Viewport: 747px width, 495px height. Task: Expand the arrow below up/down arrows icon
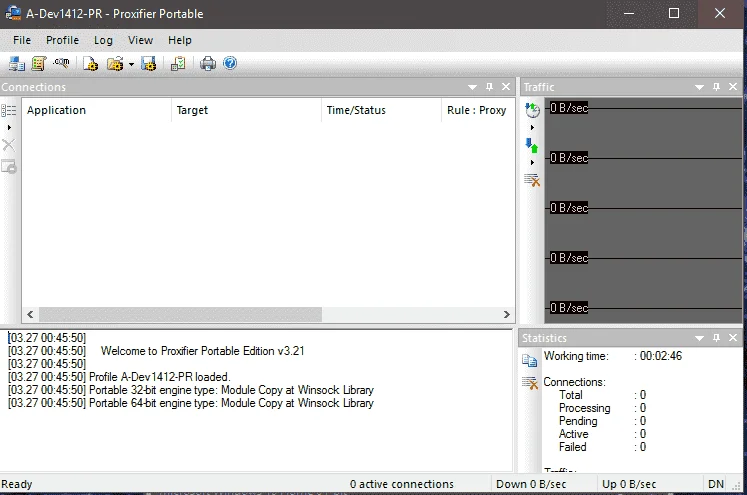click(532, 162)
